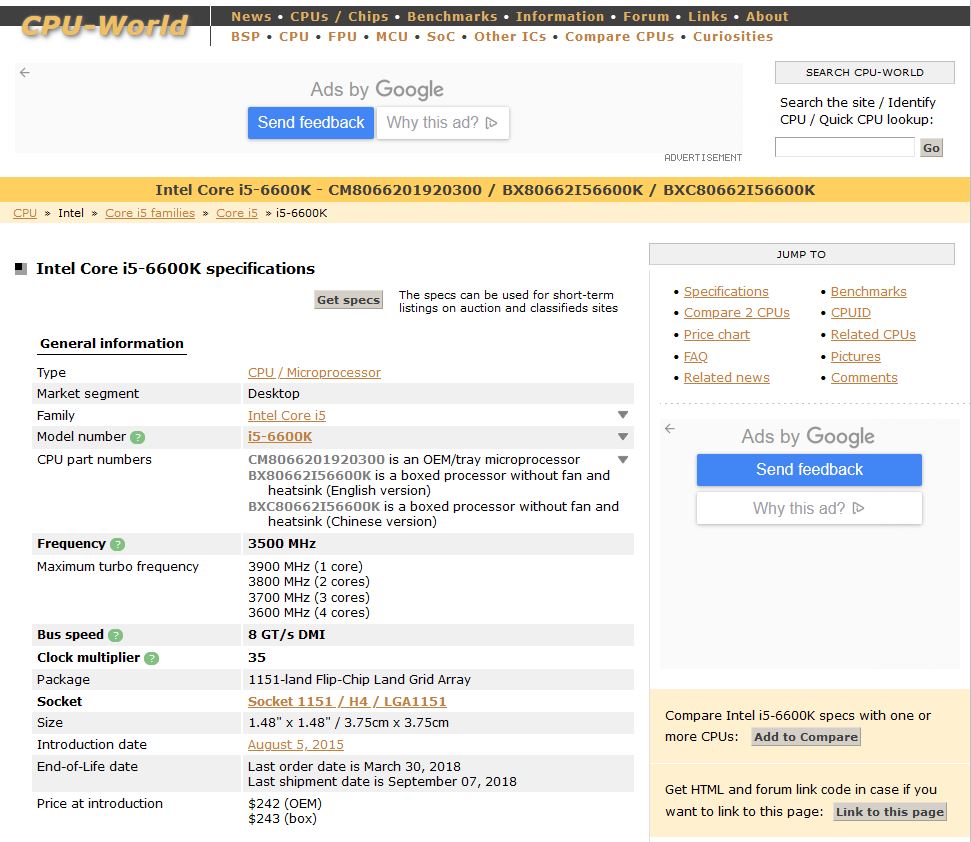This screenshot has width=971, height=842.
Task: Expand the CPU part numbers dropdown arrow
Action: point(623,460)
